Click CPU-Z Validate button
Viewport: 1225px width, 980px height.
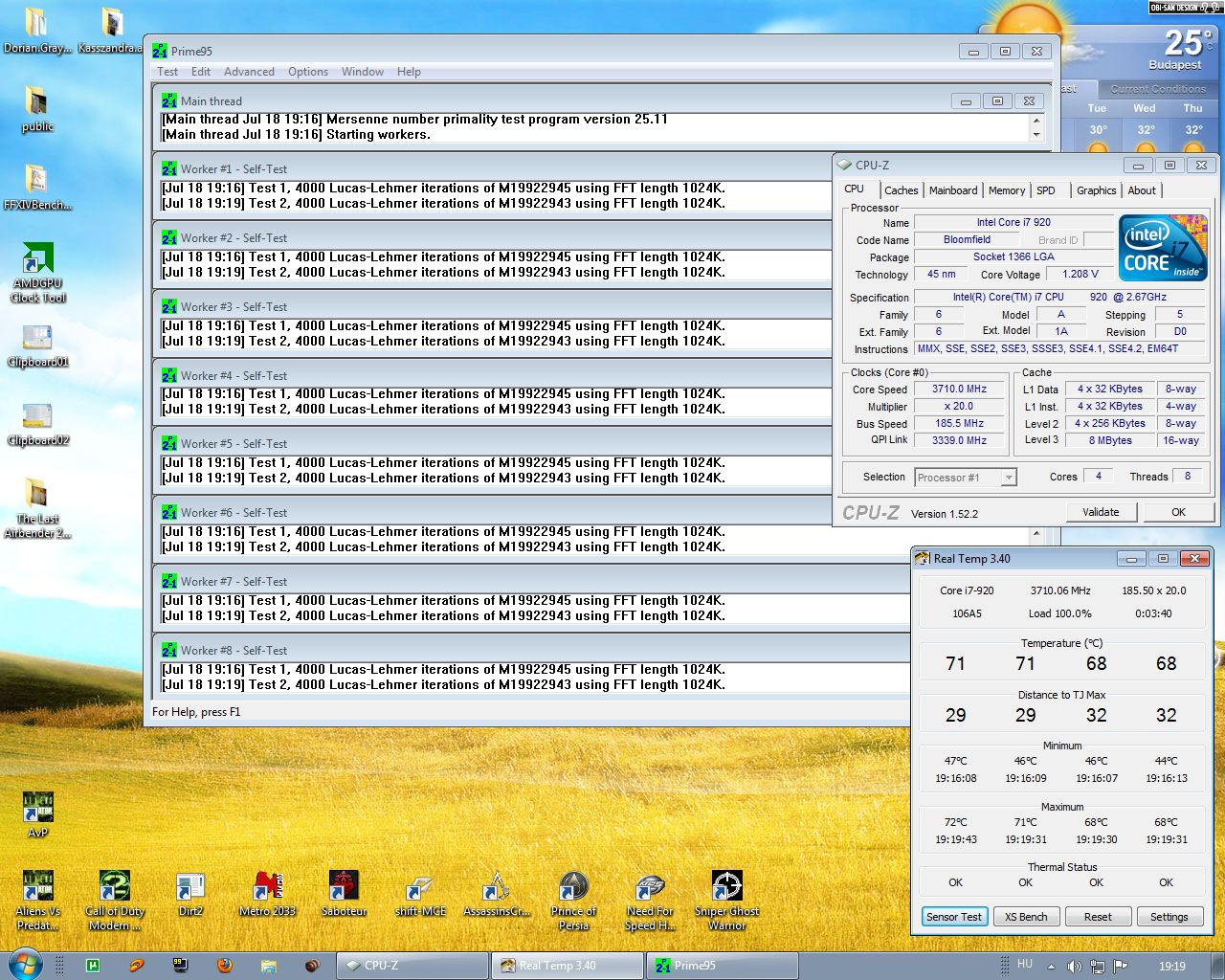click(x=1101, y=512)
